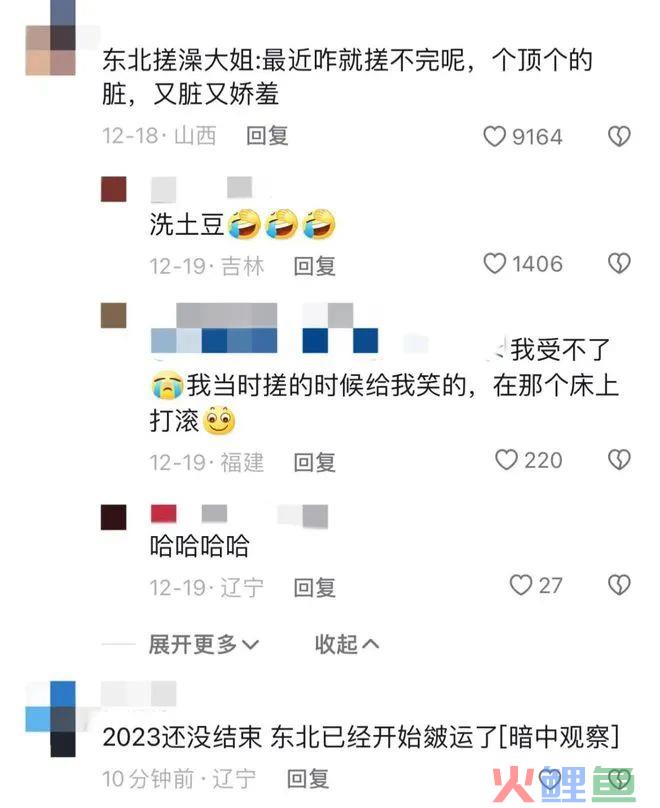Reply to the 12-19 福建 comment

point(314,462)
